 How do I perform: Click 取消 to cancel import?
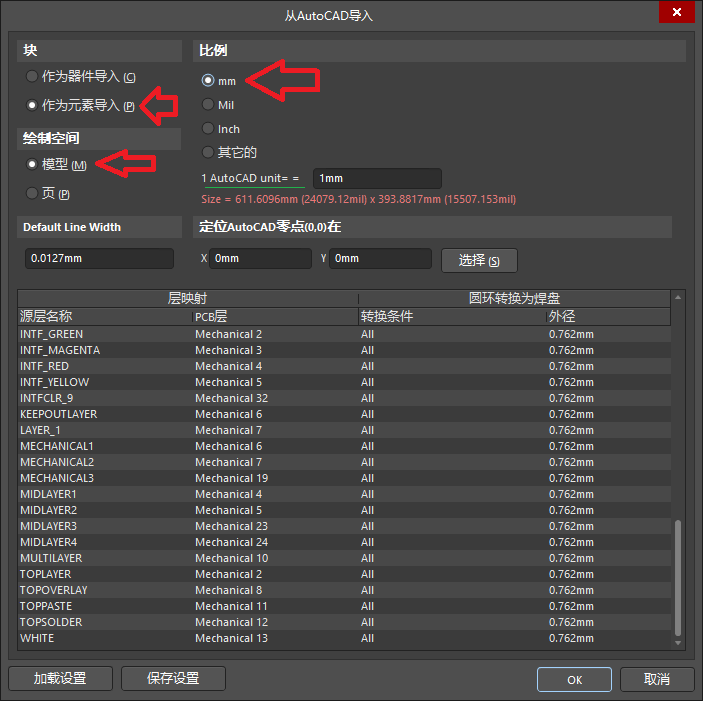pyautogui.click(x=657, y=679)
